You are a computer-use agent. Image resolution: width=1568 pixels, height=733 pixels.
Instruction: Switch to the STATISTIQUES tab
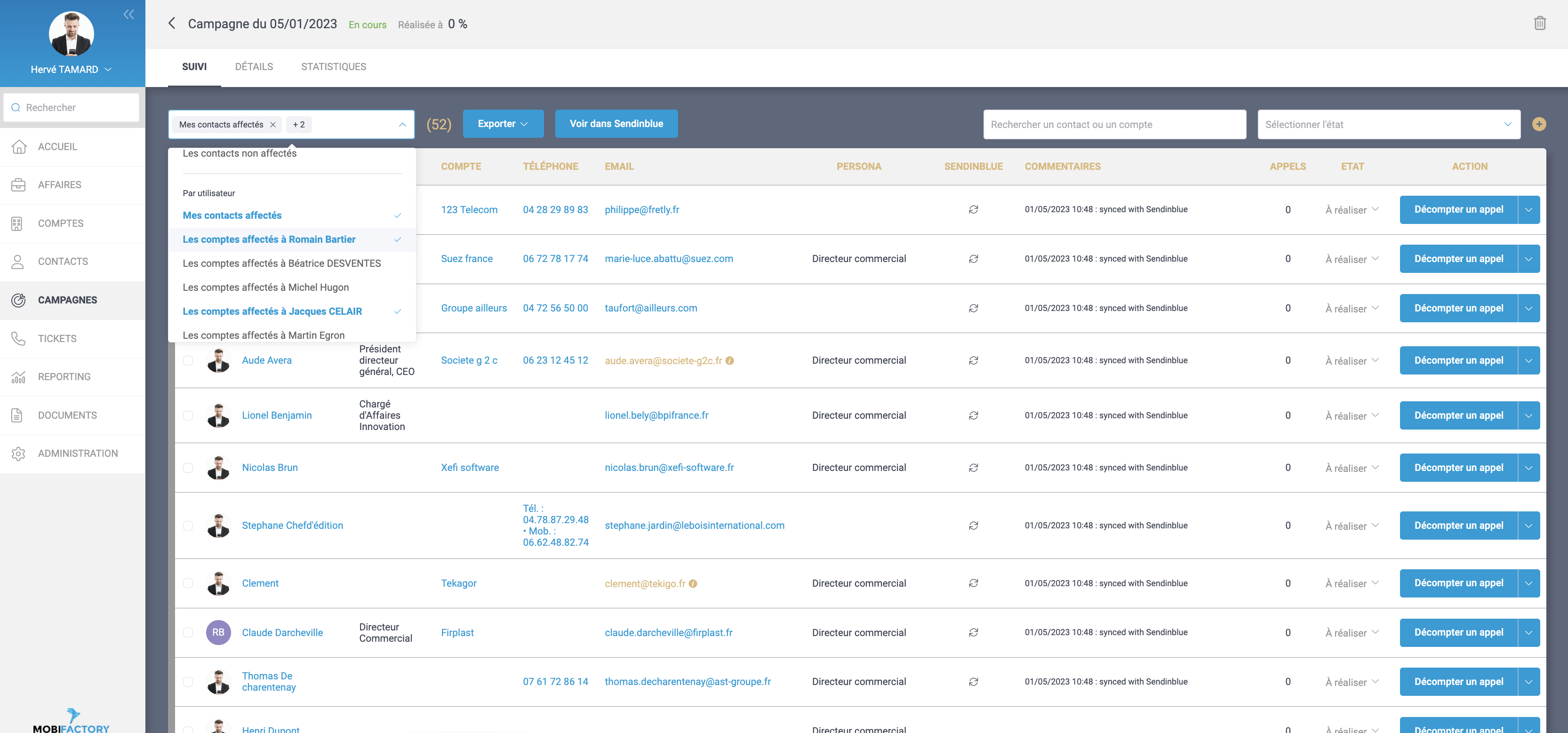click(x=333, y=67)
